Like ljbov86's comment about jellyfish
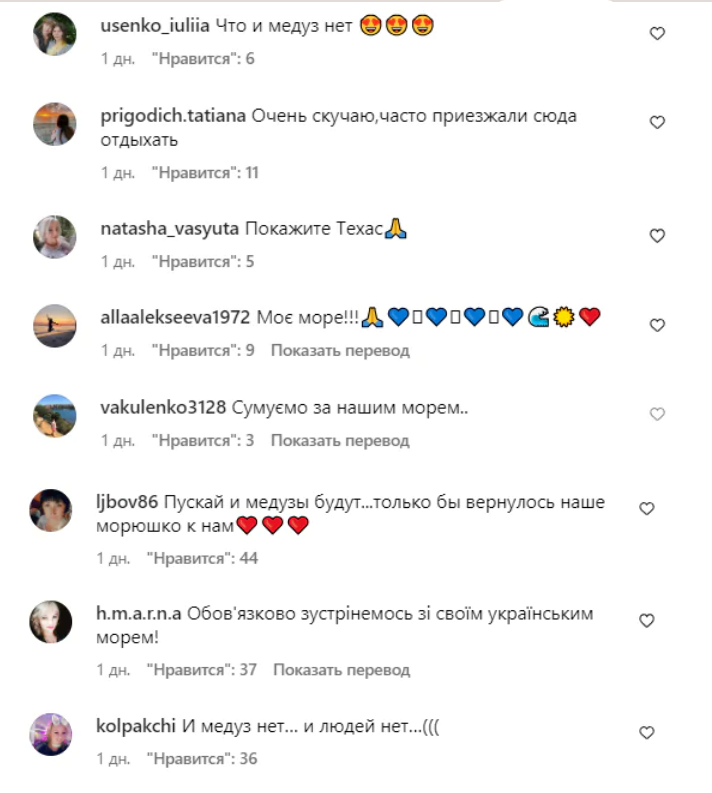The width and height of the screenshot is (712, 793). tap(647, 508)
